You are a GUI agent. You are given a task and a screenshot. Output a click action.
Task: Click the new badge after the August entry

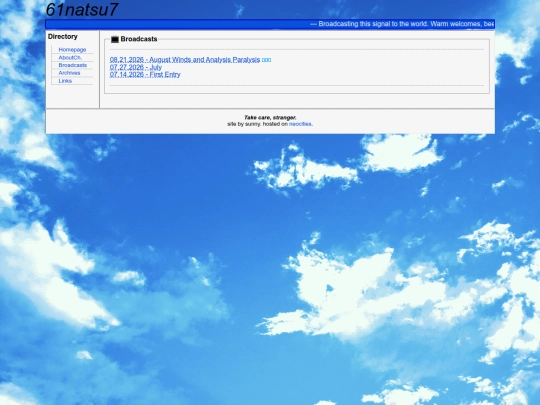pyautogui.click(x=266, y=60)
